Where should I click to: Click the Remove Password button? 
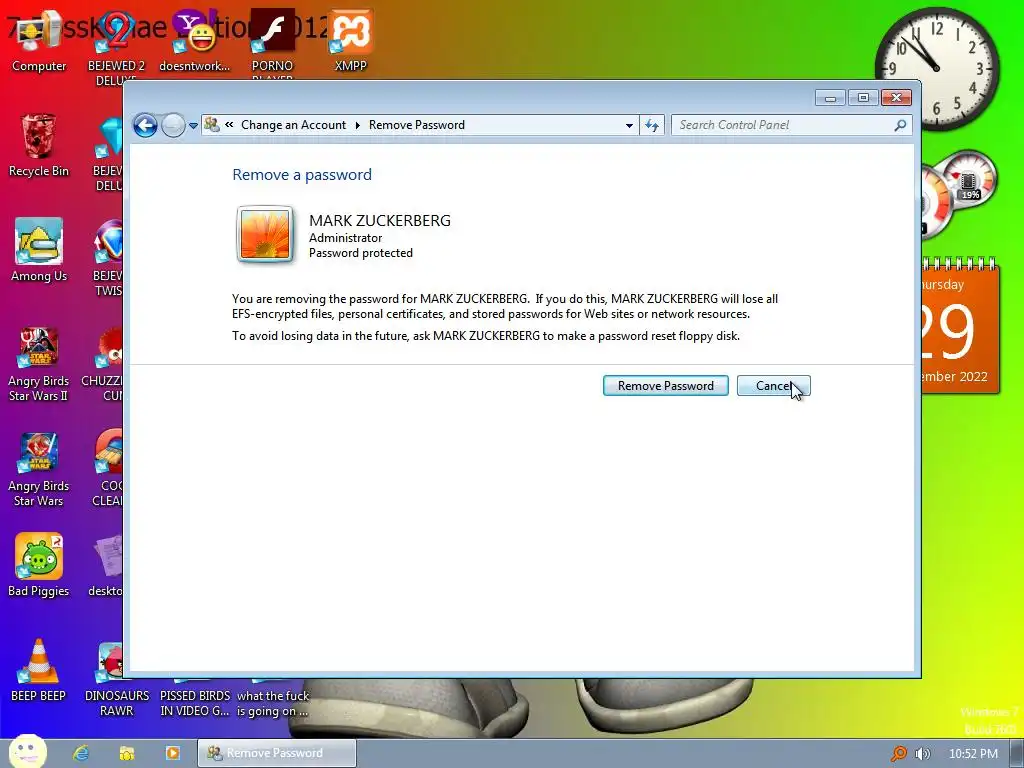coord(665,385)
